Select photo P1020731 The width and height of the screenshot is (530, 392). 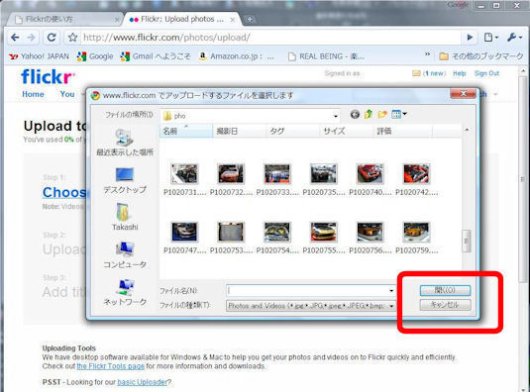tap(184, 179)
